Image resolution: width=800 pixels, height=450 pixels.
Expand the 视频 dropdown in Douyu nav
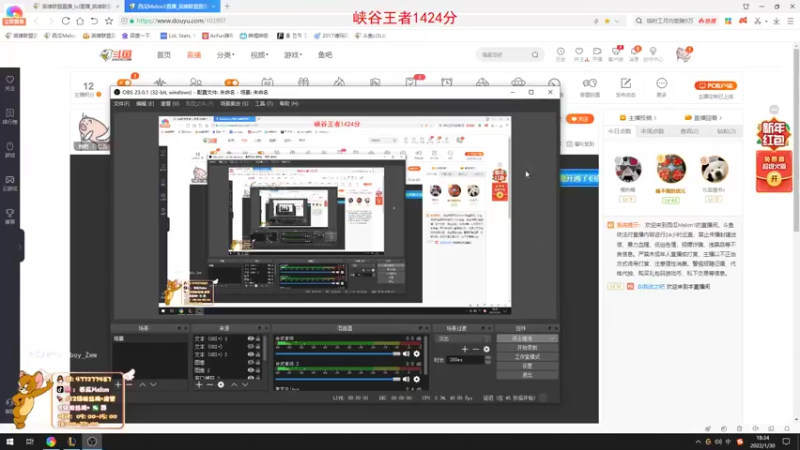pos(259,55)
